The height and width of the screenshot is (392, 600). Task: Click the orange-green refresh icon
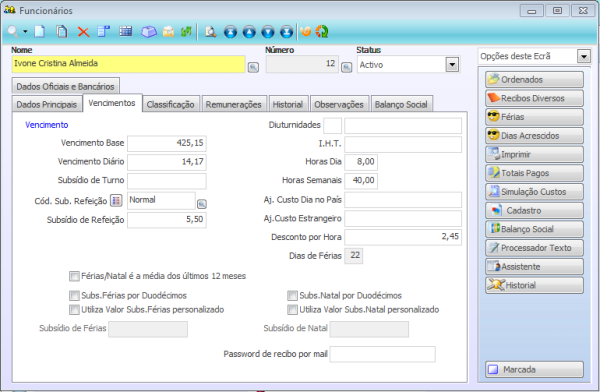(x=322, y=31)
